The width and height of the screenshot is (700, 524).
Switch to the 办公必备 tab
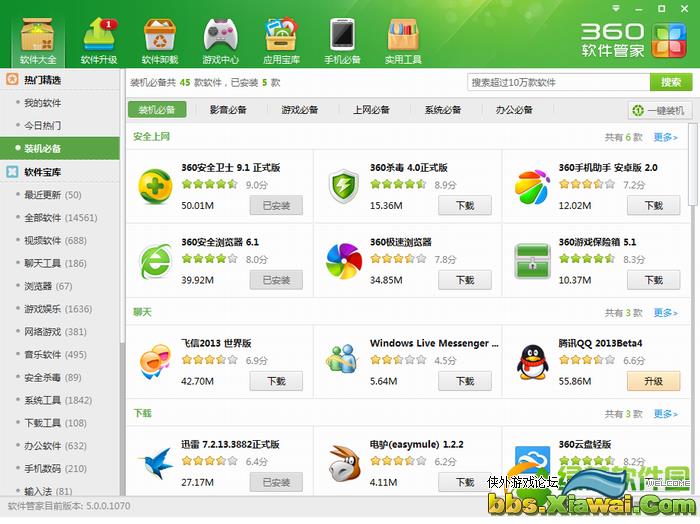(514, 109)
